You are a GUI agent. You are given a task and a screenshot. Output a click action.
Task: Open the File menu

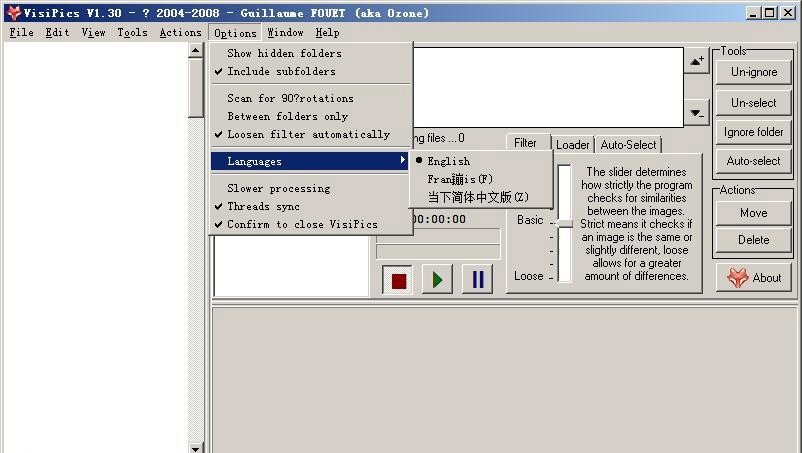(21, 32)
